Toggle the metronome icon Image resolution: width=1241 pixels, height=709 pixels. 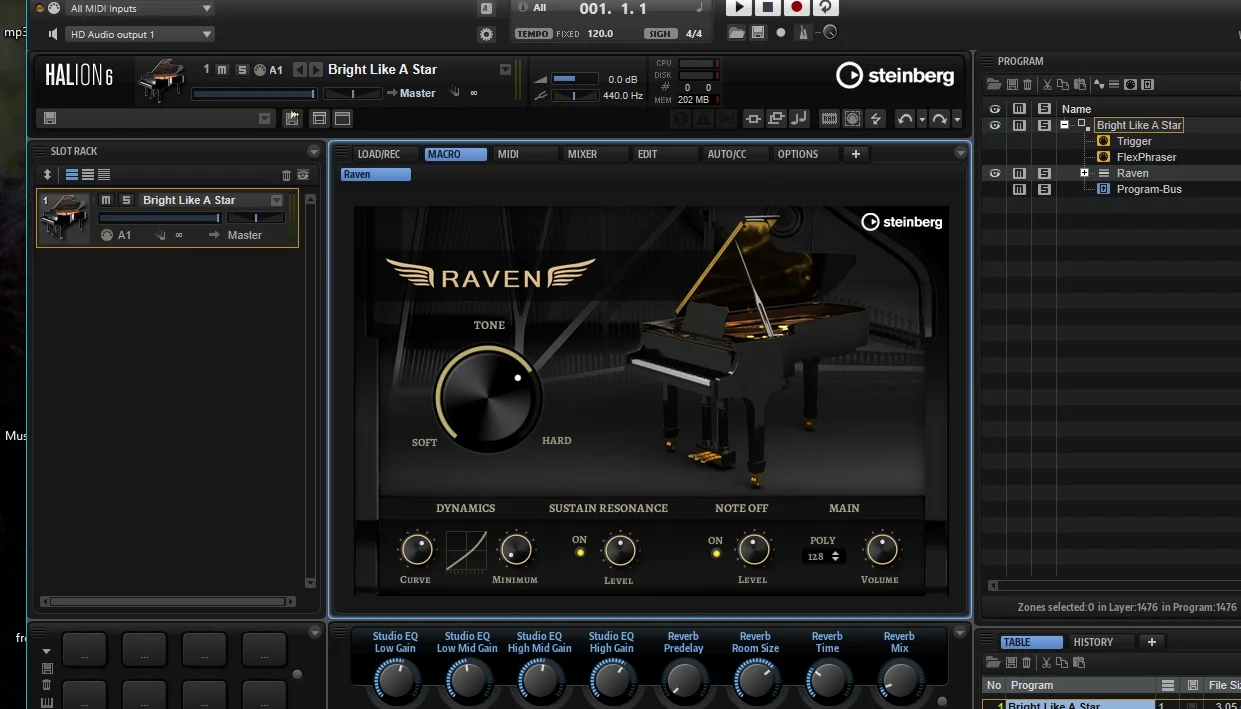pyautogui.click(x=803, y=33)
